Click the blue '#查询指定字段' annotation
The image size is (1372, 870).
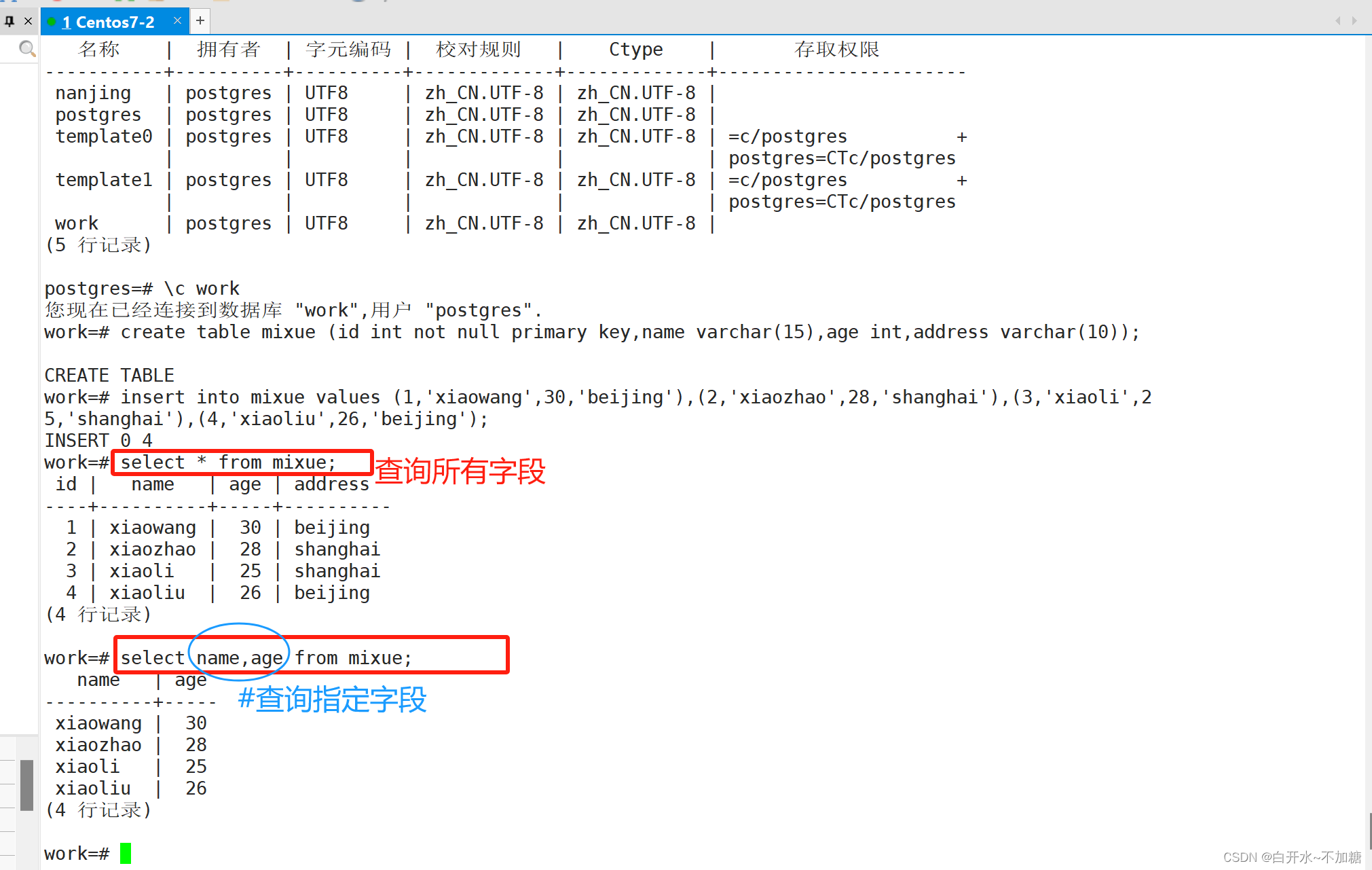332,700
